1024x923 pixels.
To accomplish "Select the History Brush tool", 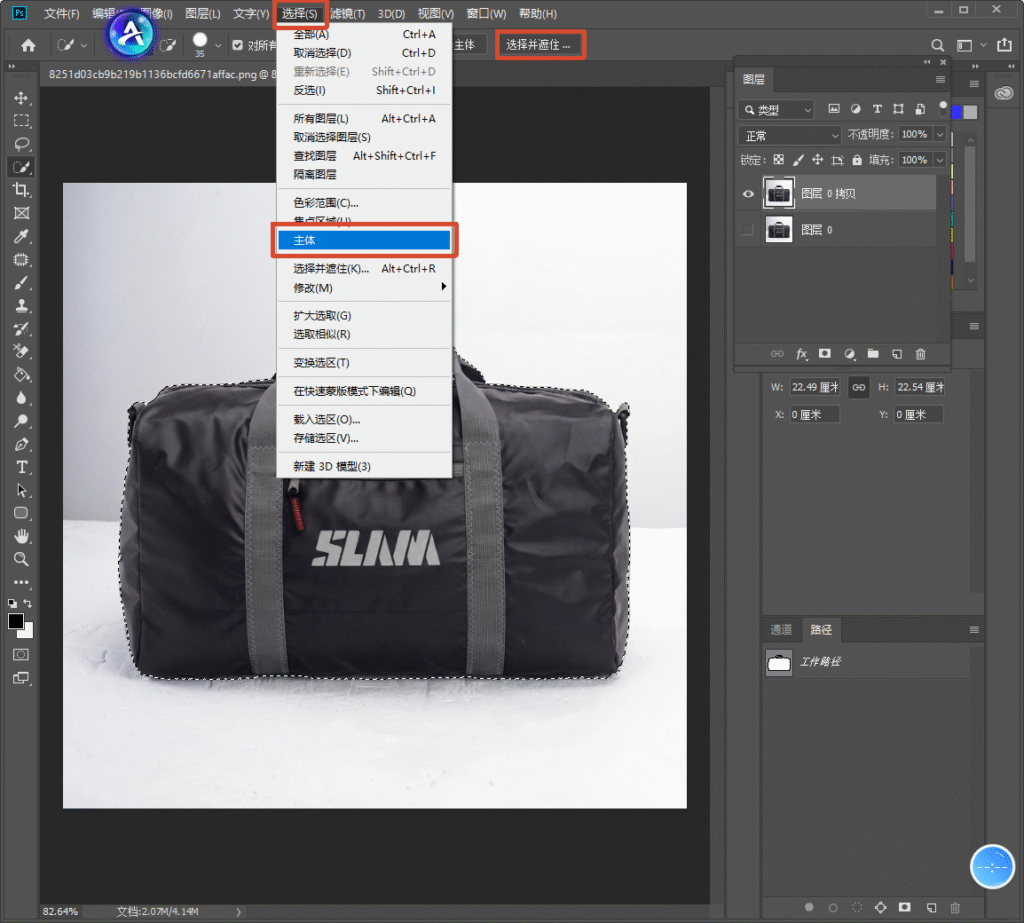I will 21,329.
